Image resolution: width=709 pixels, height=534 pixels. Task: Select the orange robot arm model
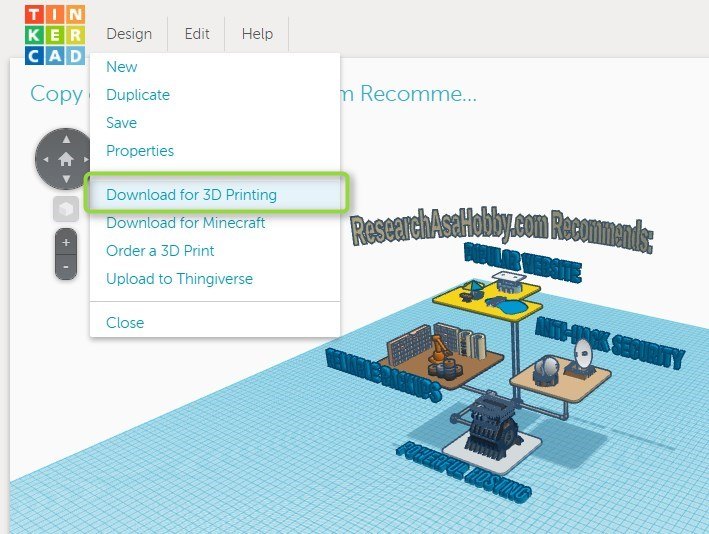point(439,349)
